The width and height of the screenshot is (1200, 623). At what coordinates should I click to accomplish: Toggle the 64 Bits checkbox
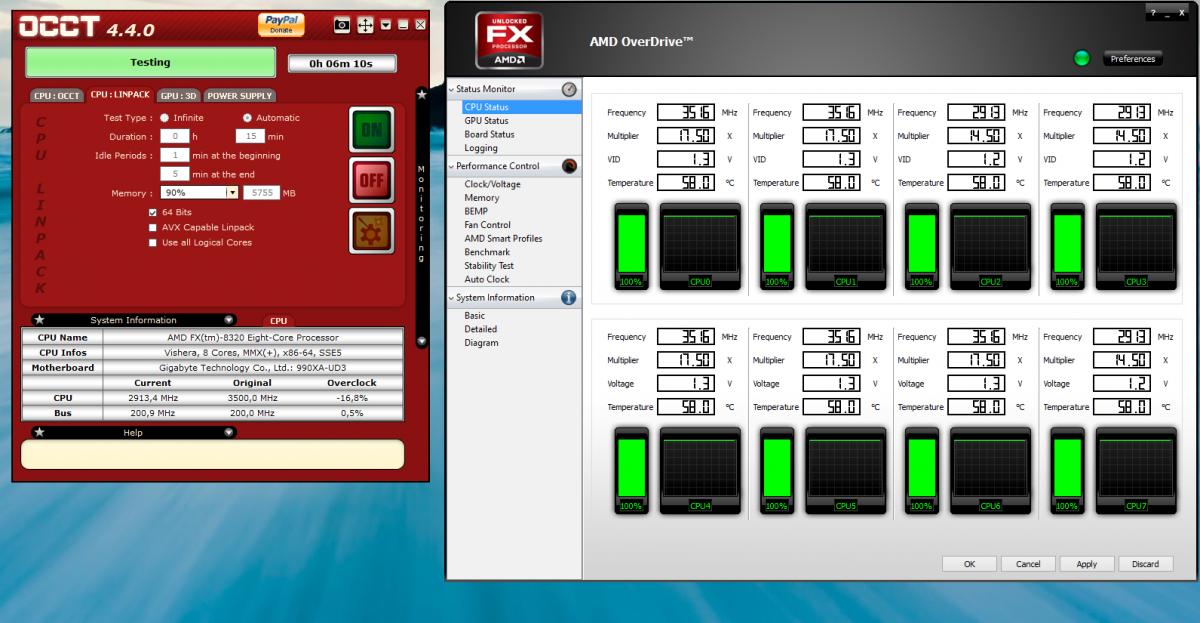click(153, 213)
